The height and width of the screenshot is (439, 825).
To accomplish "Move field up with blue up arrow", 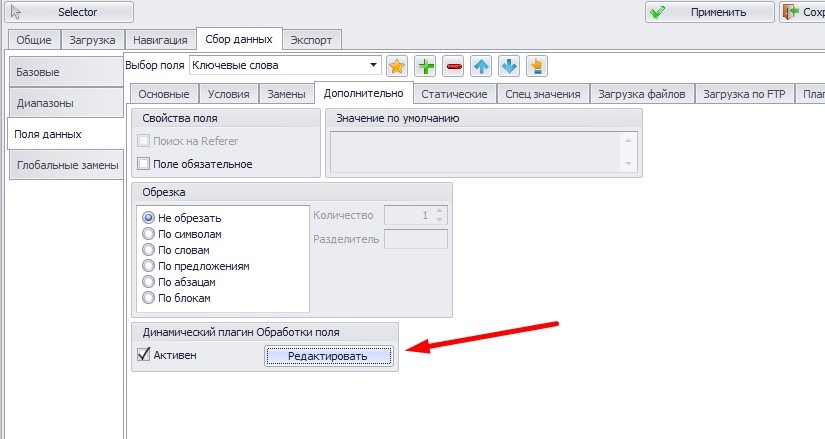I will click(x=481, y=66).
